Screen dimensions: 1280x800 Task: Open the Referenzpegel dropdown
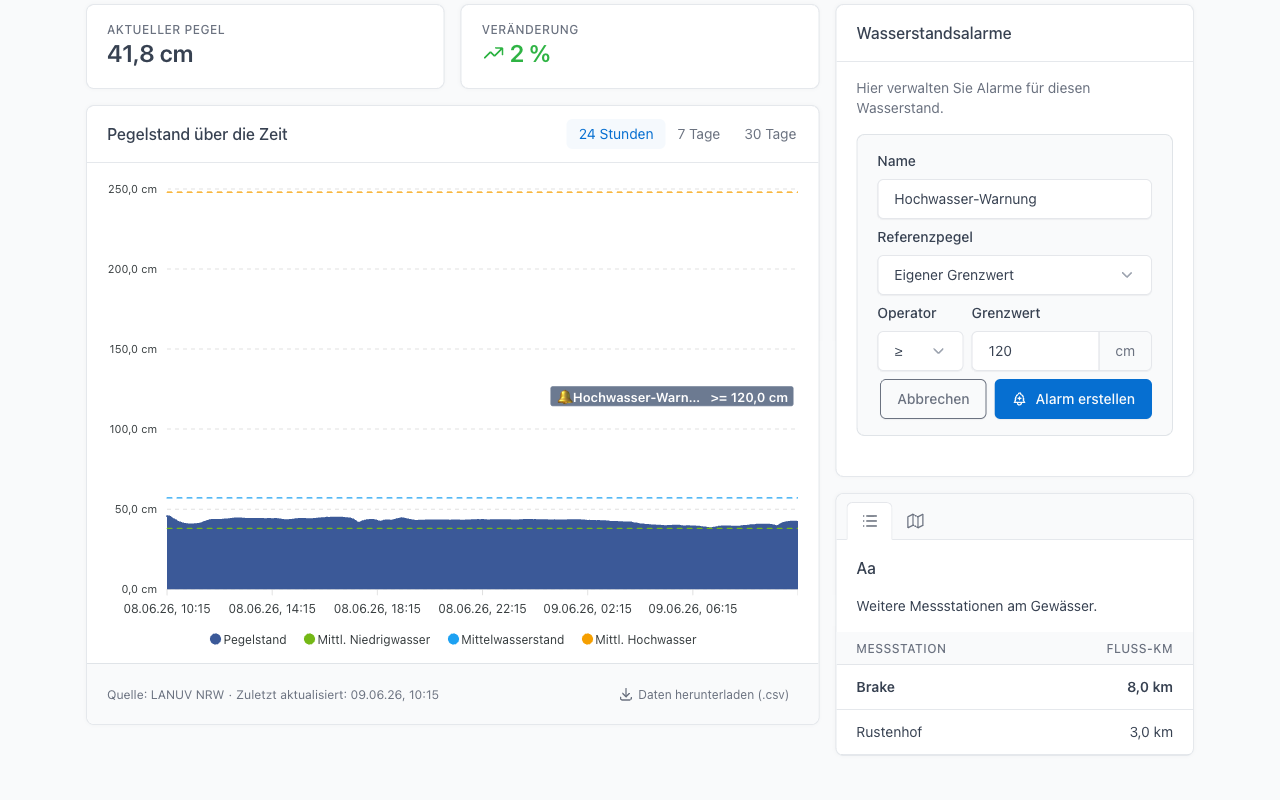tap(1014, 275)
